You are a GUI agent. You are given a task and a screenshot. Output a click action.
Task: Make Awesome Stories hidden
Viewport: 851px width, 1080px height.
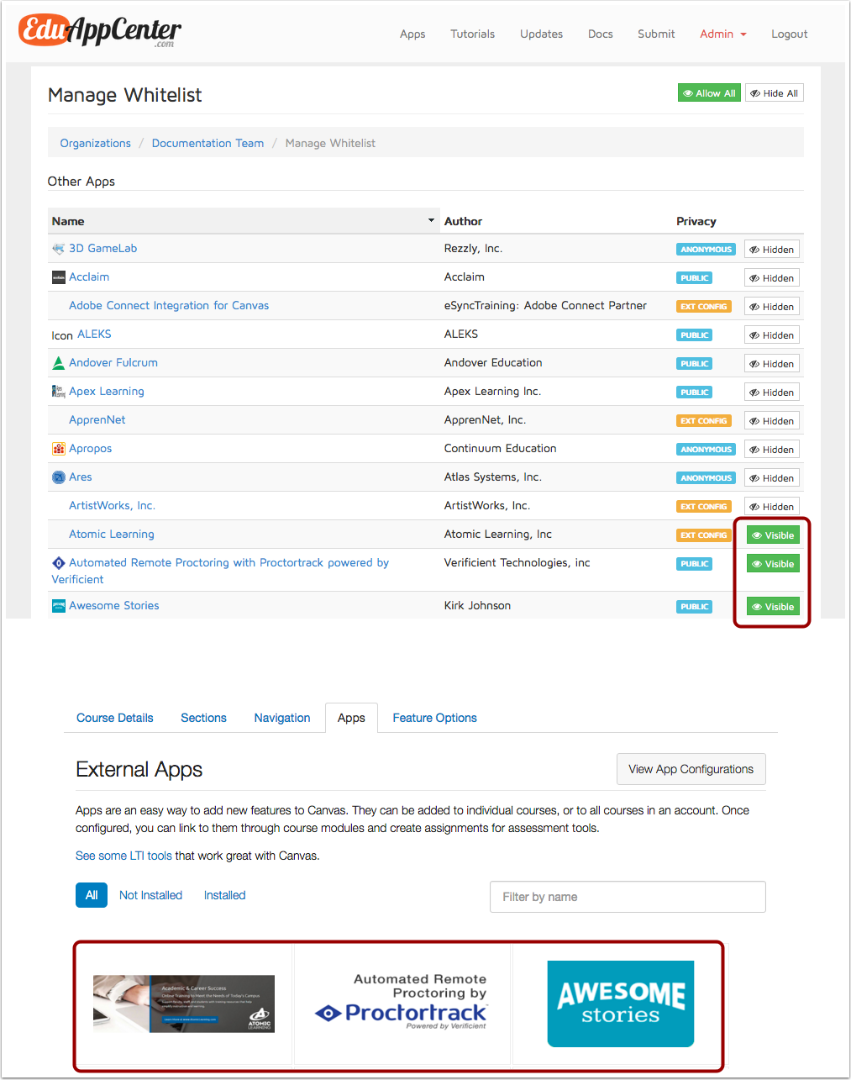point(772,606)
